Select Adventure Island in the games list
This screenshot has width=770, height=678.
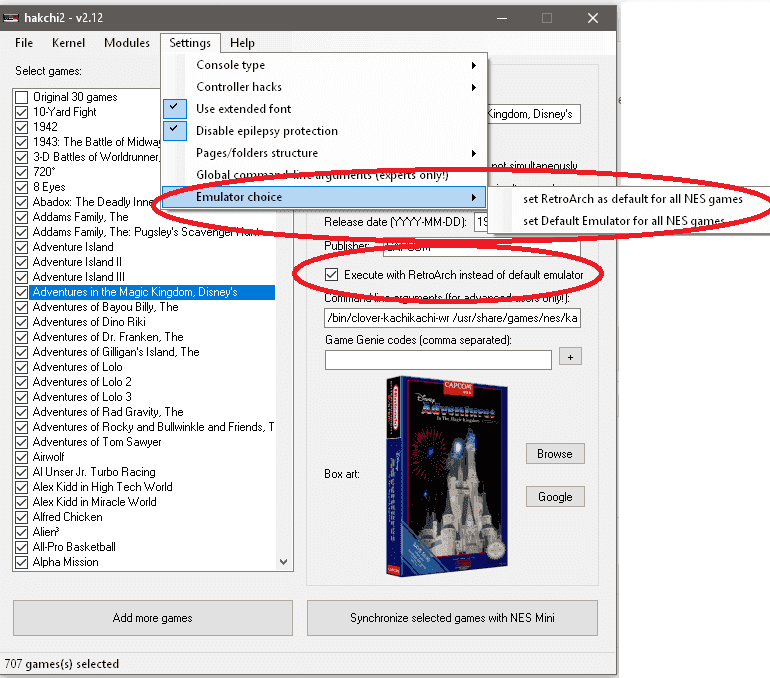(73, 247)
